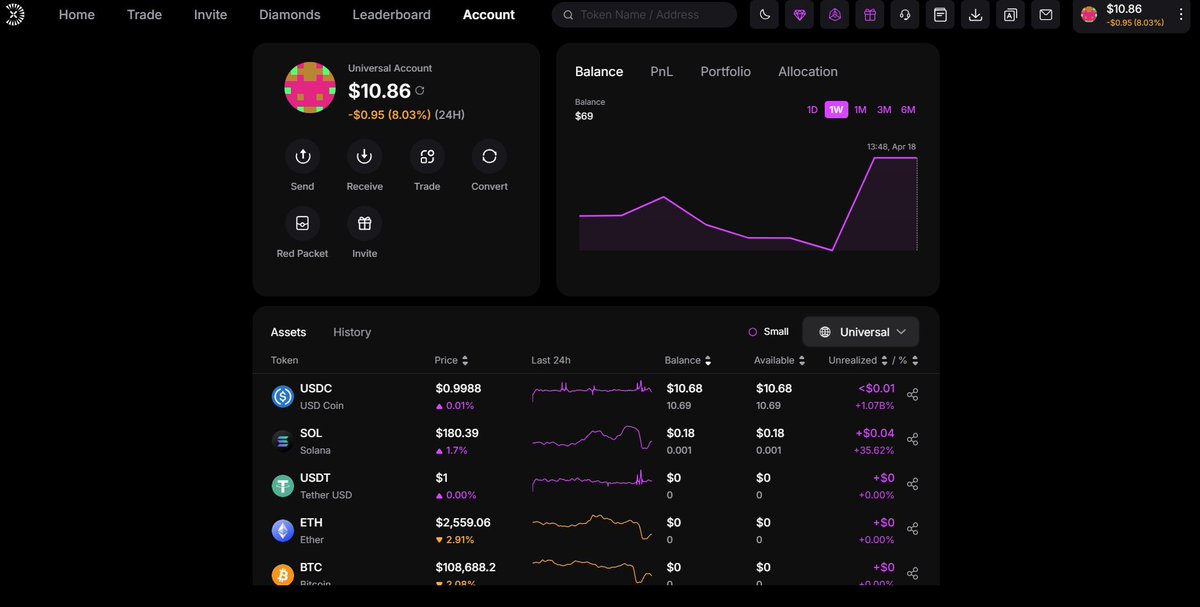Sort by Balance column arrows

pyautogui.click(x=708, y=361)
